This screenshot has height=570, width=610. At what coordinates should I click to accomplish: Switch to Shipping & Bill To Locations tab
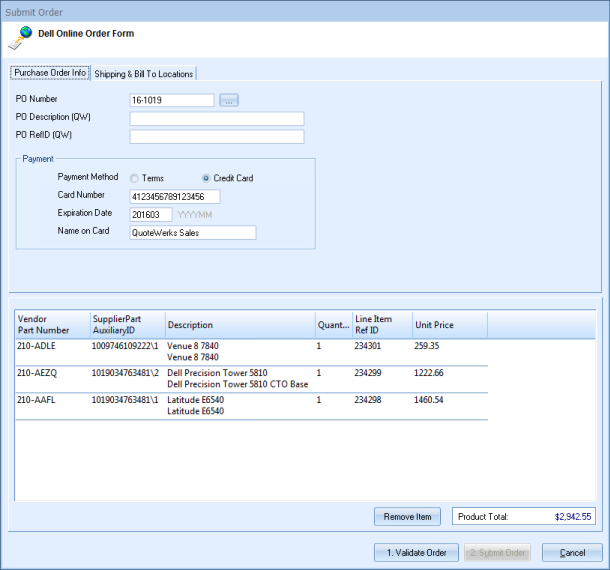[144, 74]
